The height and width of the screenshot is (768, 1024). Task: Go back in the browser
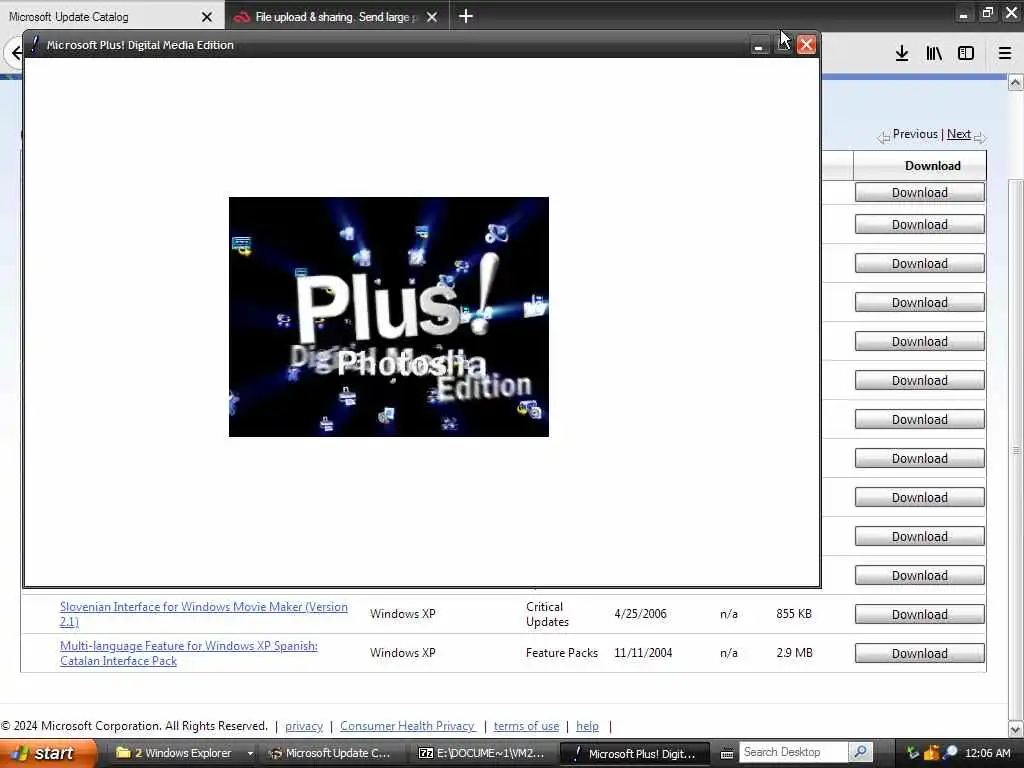tap(16, 53)
